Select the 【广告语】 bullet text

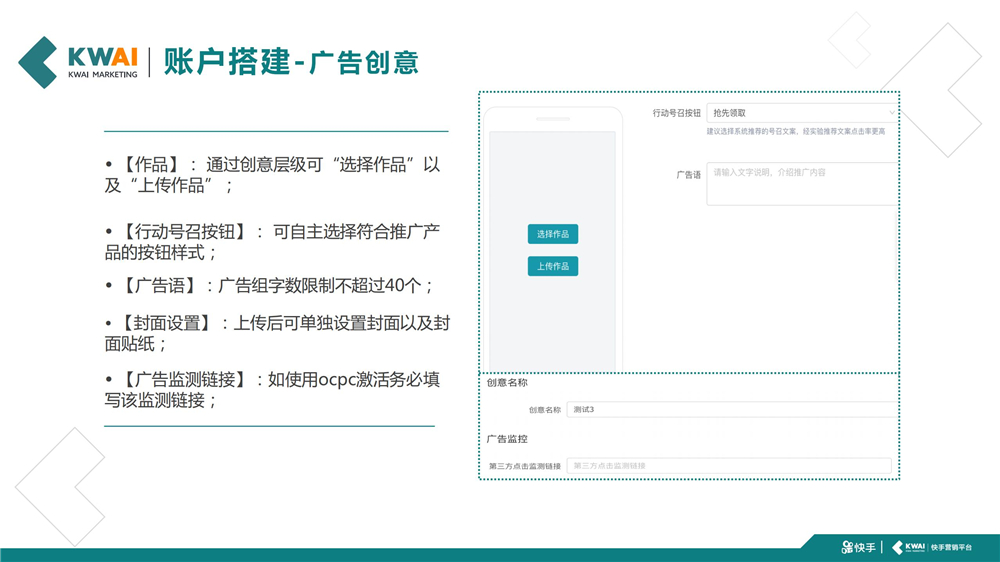click(x=269, y=285)
